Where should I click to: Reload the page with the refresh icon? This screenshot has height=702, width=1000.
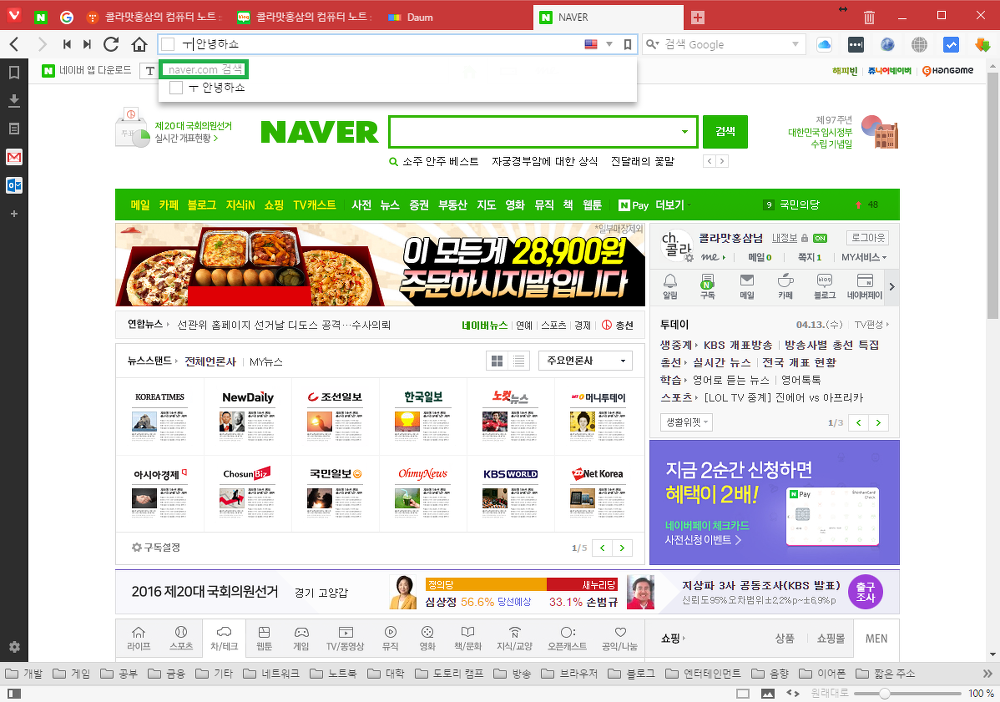point(112,44)
